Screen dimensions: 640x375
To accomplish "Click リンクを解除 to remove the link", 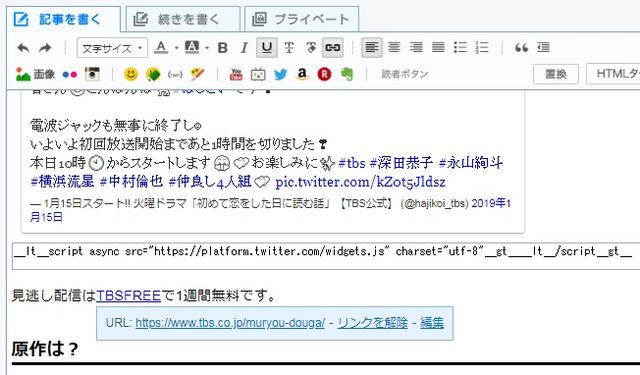I will (372, 323).
